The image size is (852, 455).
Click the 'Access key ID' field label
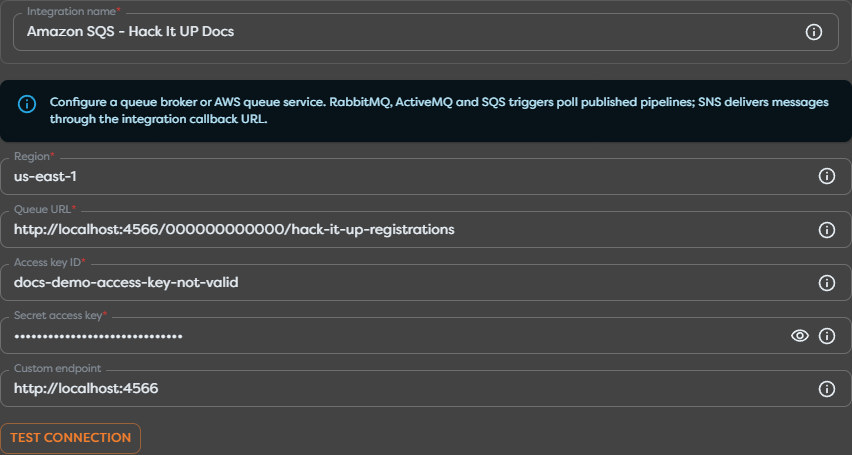tap(50, 263)
